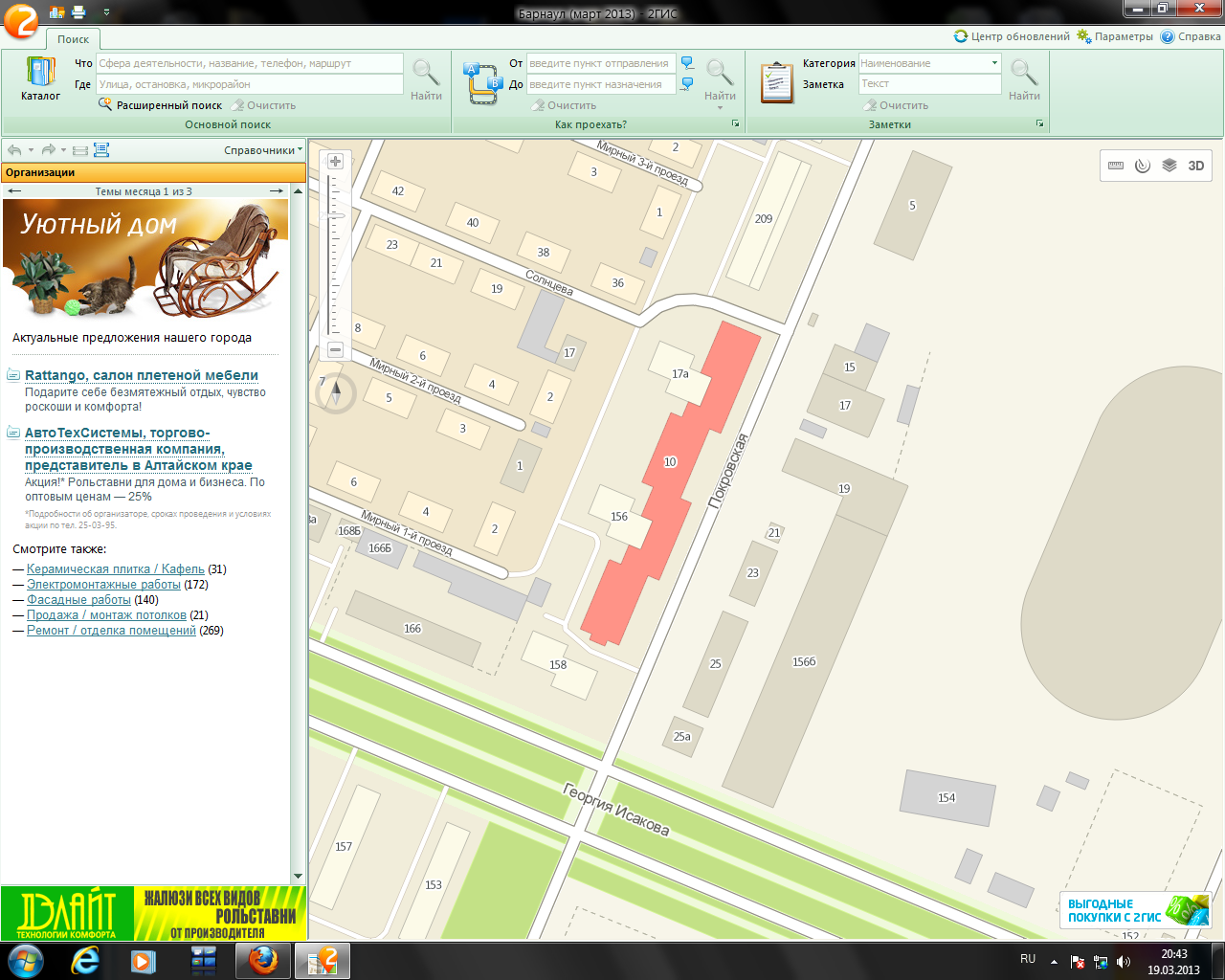Toggle 3D map view
This screenshot has height=980, width=1225.
1195,166
